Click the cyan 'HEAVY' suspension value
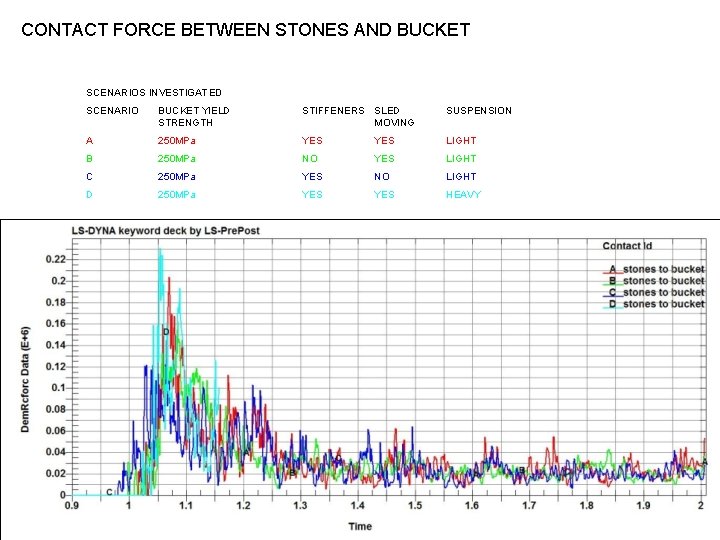Viewport: 720px width, 540px height. coord(463,194)
